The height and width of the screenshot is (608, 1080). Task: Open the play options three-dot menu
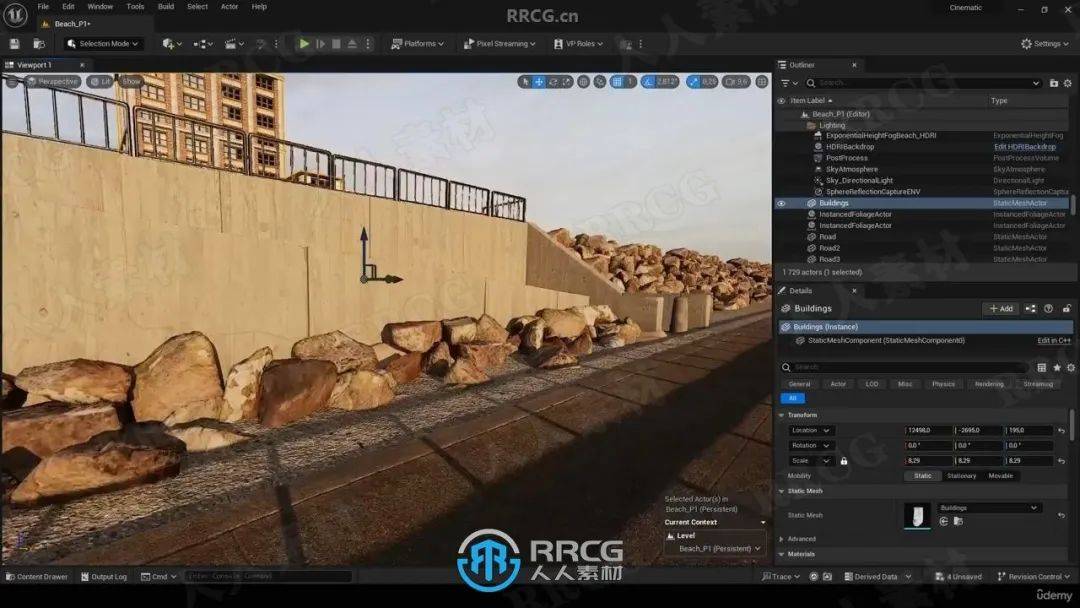pos(368,43)
